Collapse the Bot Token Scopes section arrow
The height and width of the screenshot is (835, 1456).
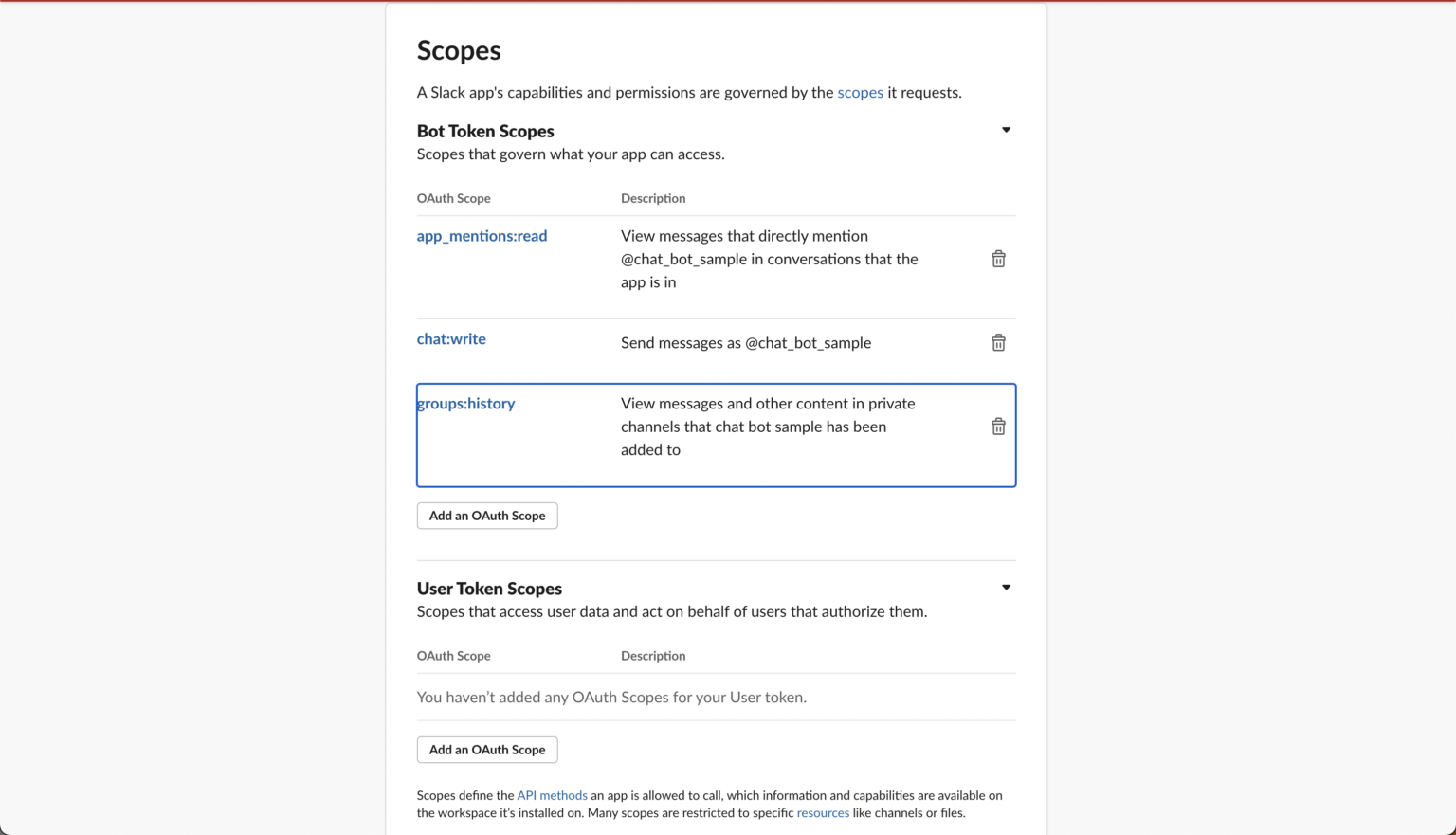1006,130
